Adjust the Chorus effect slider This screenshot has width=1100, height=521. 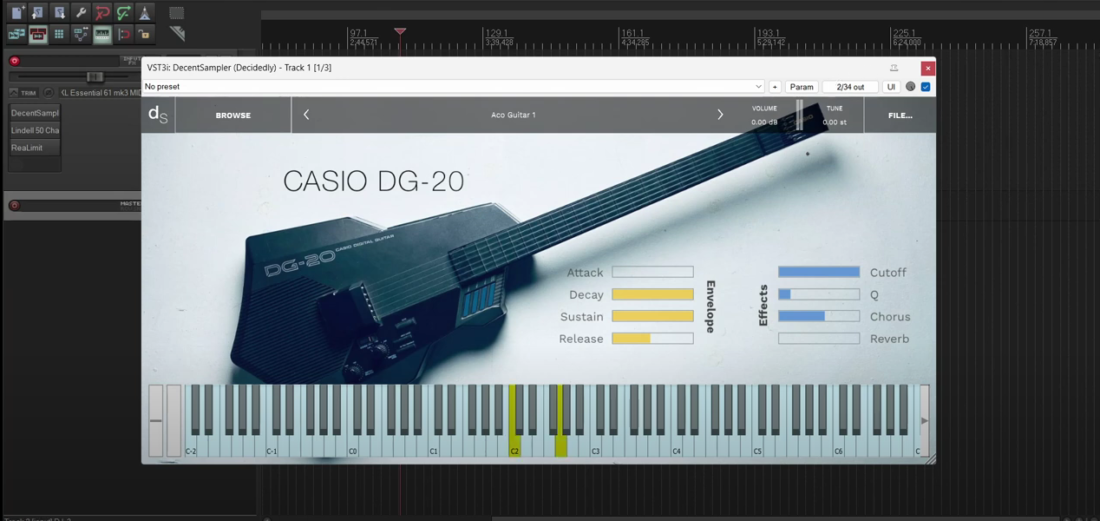tap(818, 317)
